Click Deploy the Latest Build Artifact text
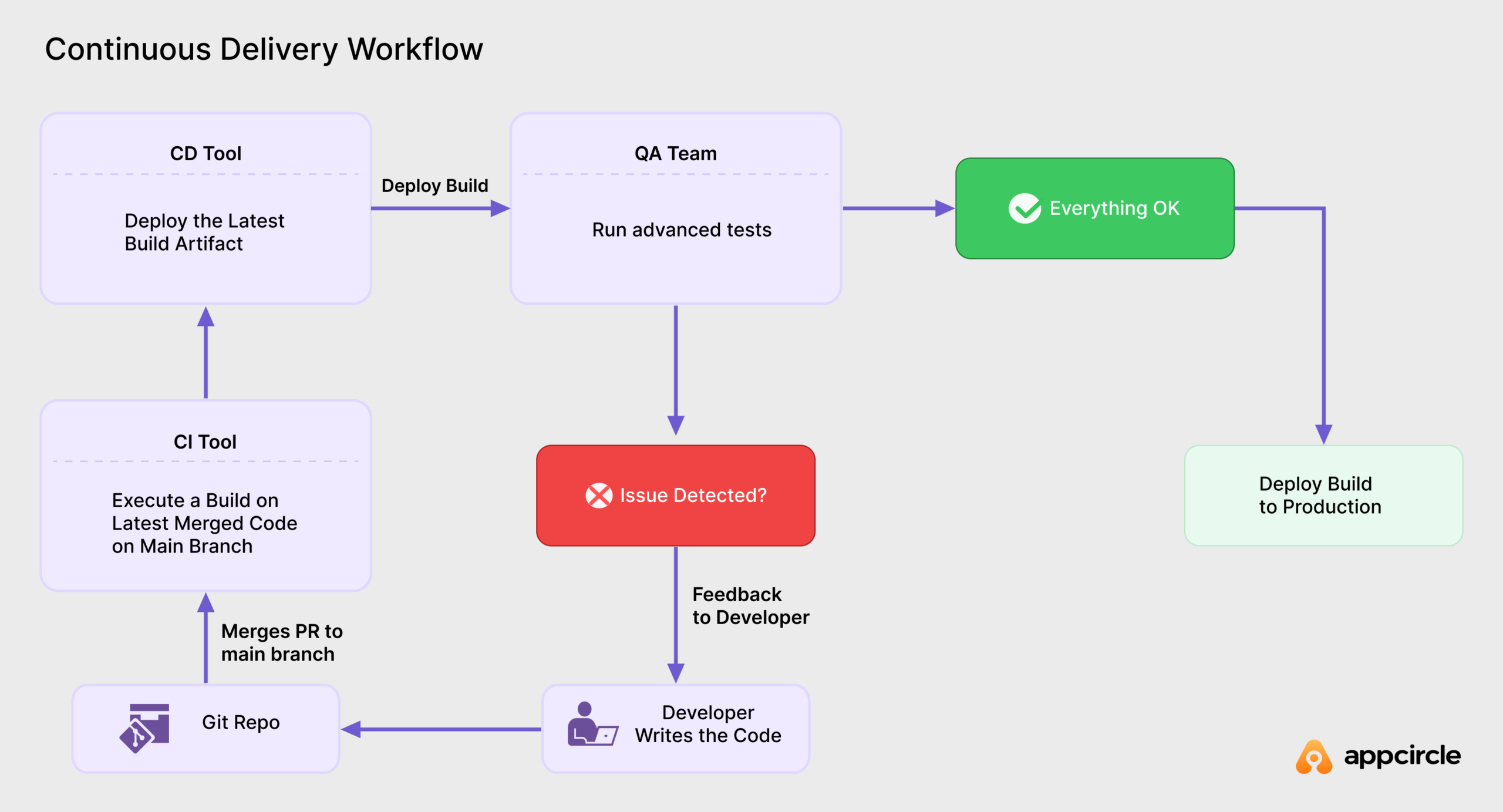The image size is (1503, 812). click(x=204, y=232)
